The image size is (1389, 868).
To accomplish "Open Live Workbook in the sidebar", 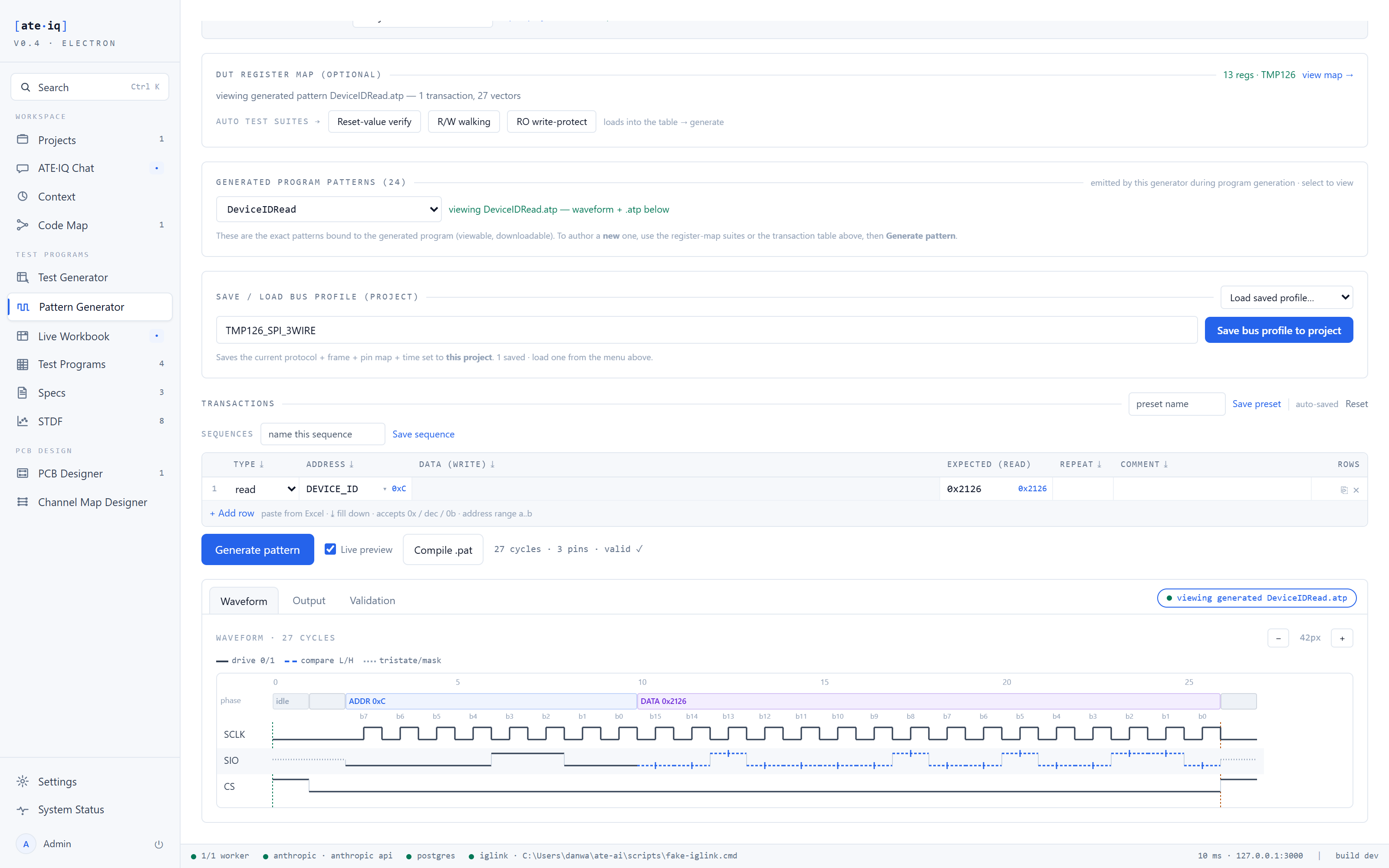I will pos(90,336).
